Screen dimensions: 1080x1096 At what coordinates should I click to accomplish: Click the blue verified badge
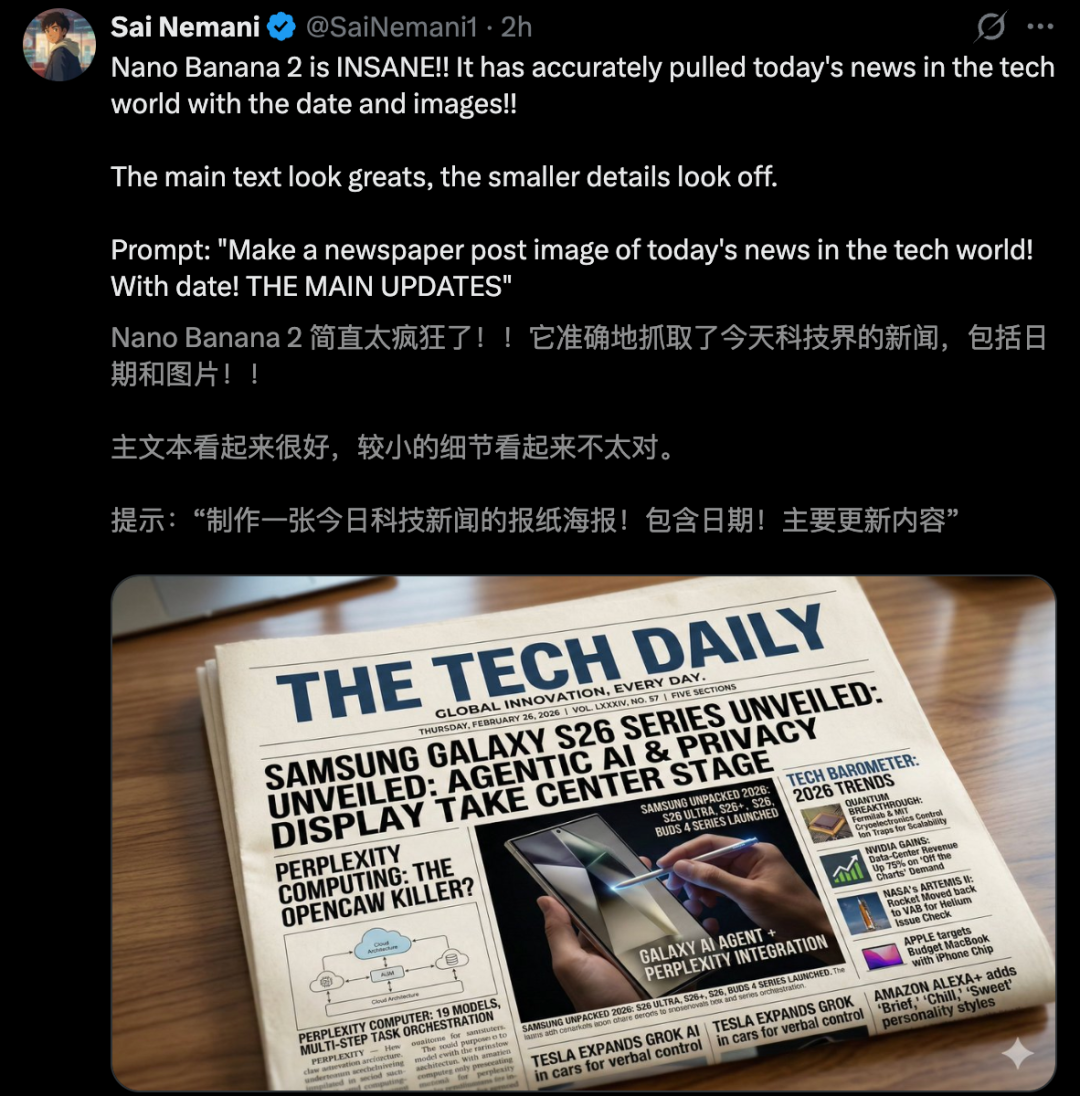pyautogui.click(x=281, y=27)
